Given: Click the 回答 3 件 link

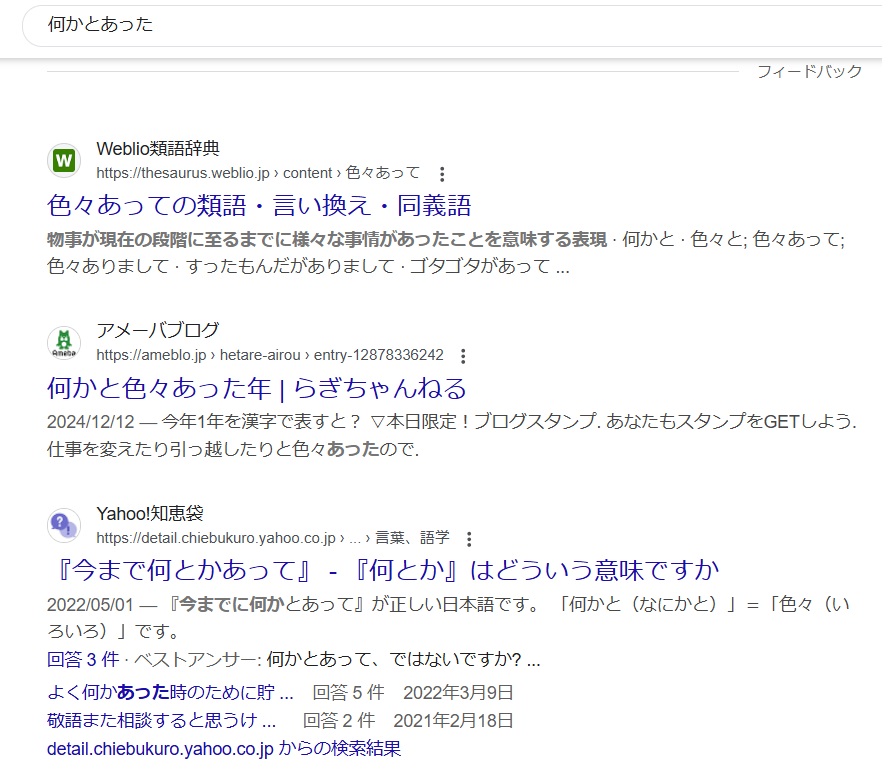Looking at the screenshot, I should pos(83,659).
